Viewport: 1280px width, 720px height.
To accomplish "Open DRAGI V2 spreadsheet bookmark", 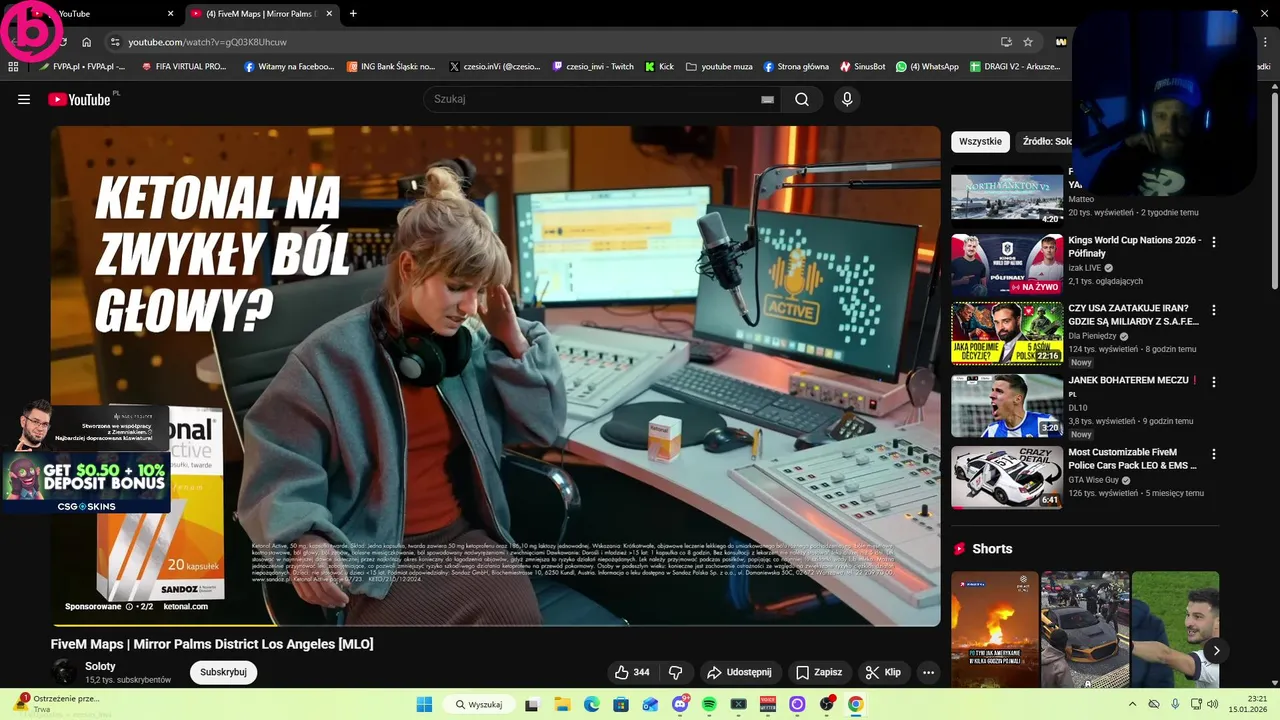I will click(x=1015, y=67).
